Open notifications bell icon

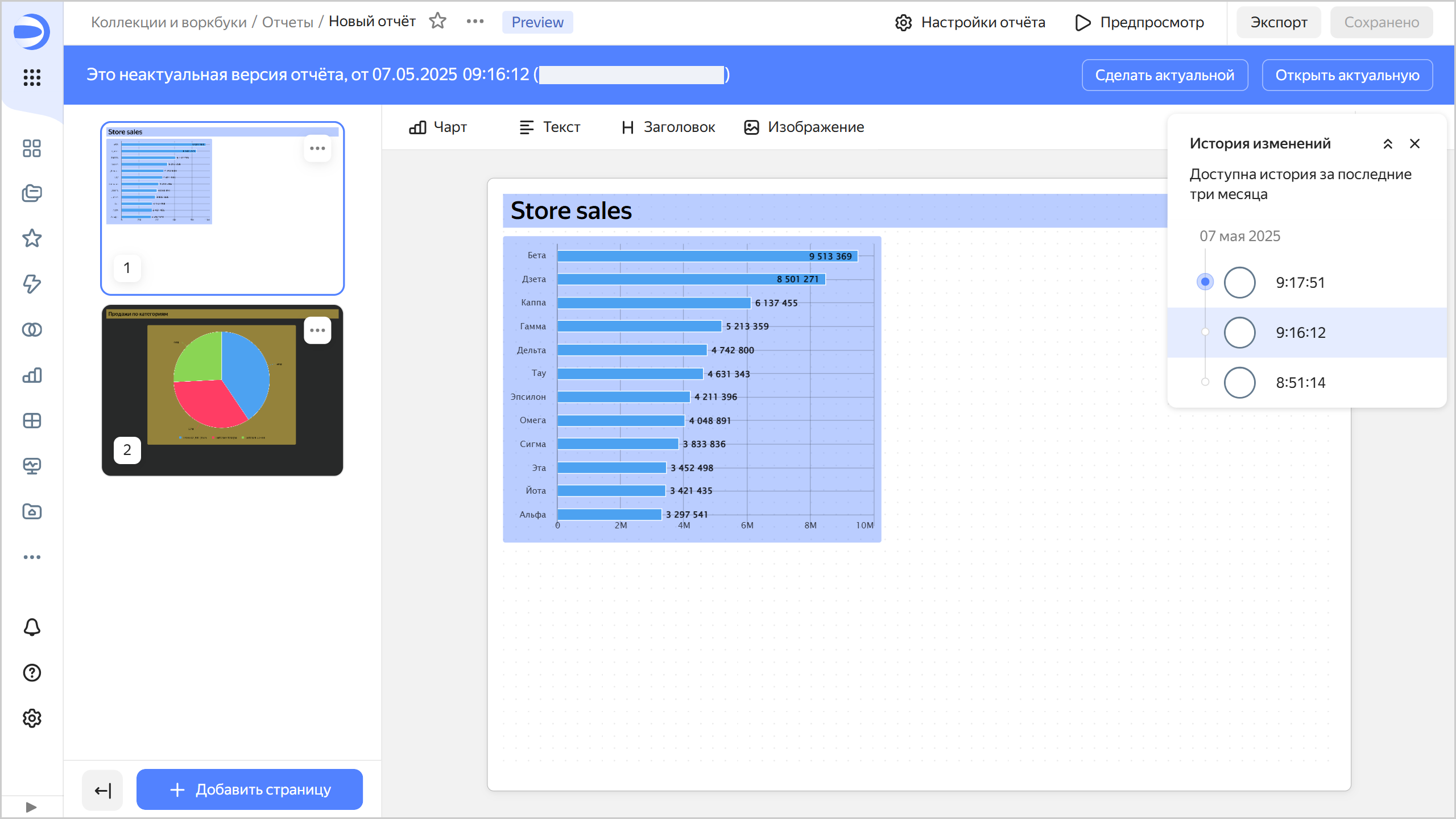coord(32,627)
